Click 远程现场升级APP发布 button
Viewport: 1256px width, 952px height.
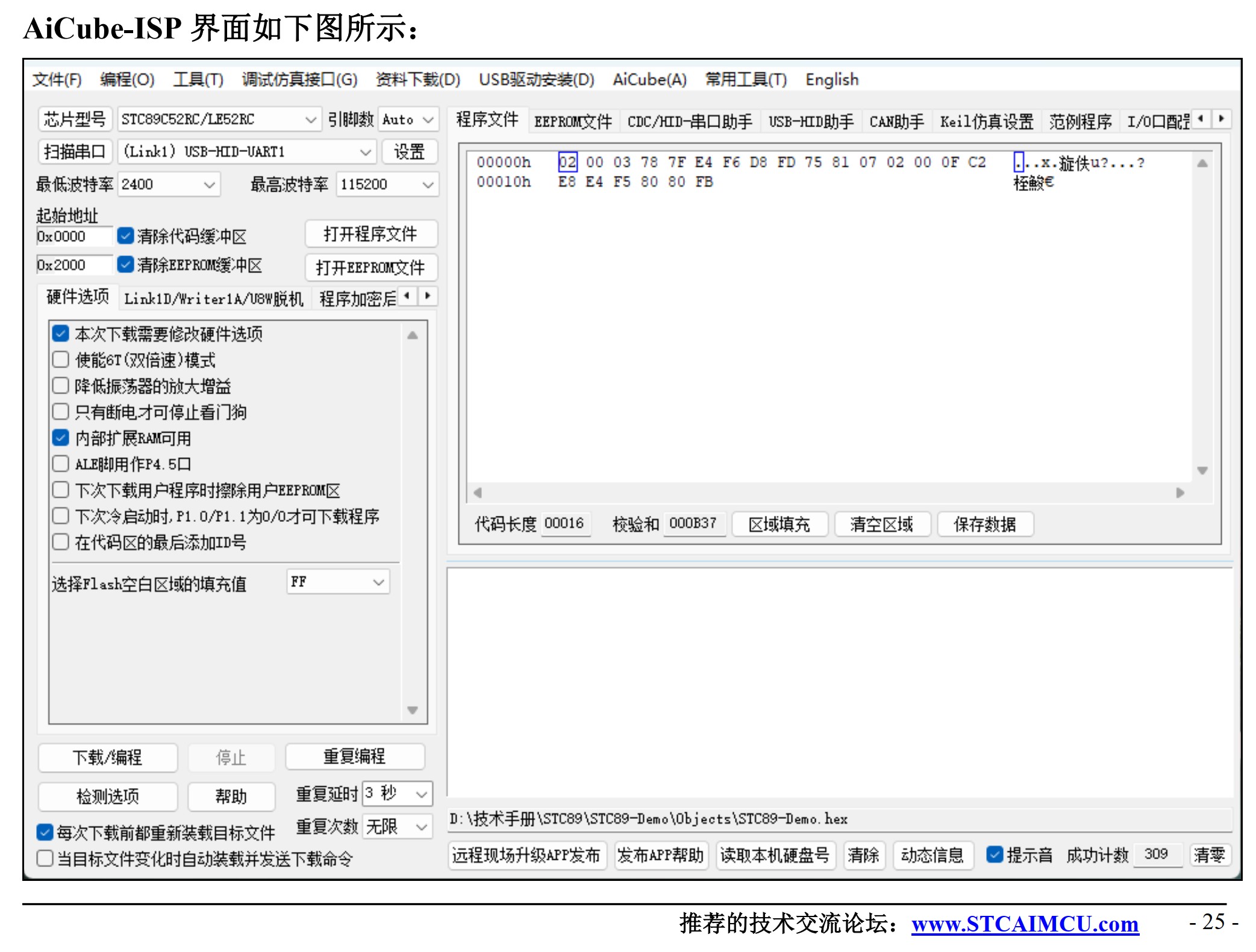[526, 855]
